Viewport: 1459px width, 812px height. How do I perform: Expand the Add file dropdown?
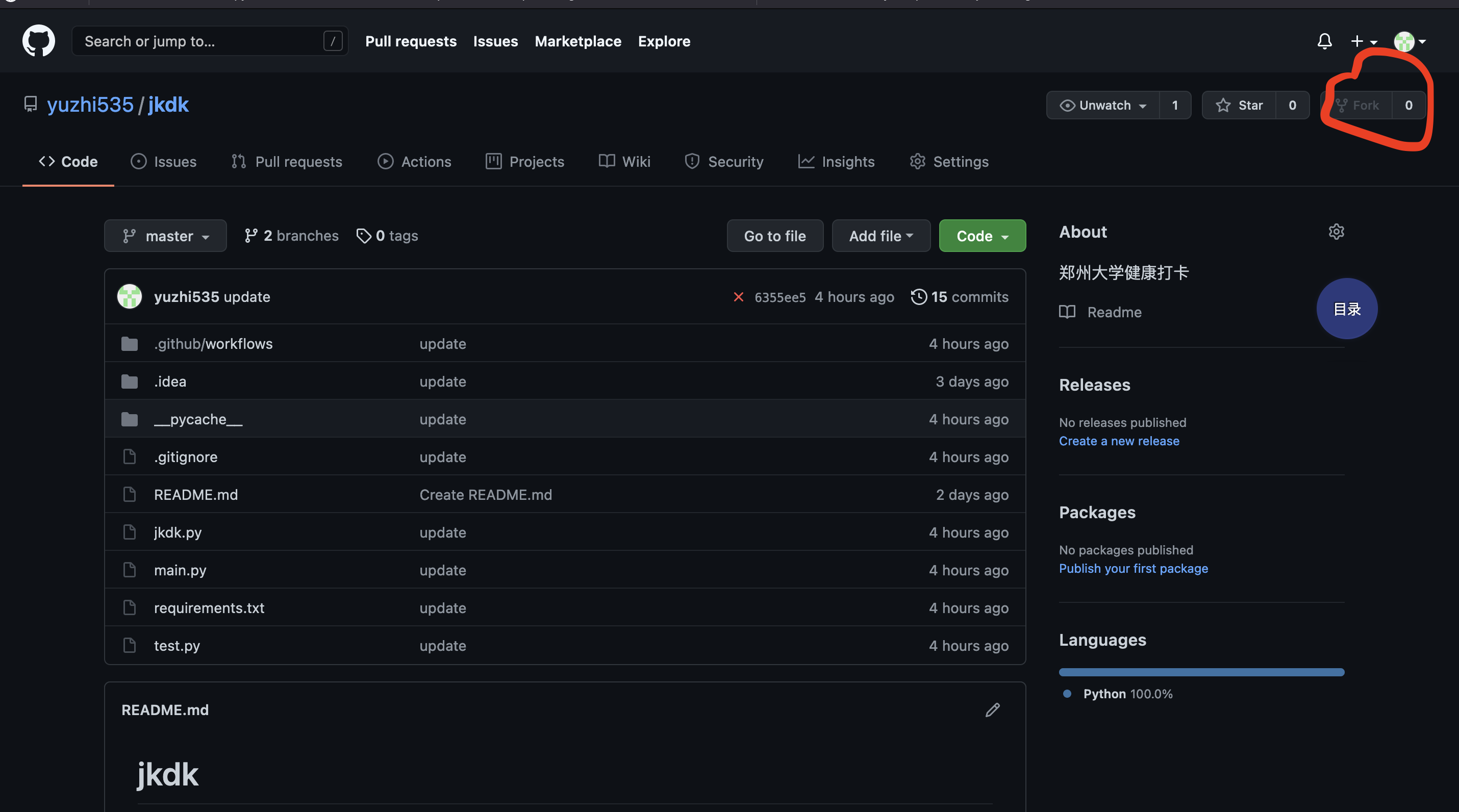pyautogui.click(x=881, y=236)
